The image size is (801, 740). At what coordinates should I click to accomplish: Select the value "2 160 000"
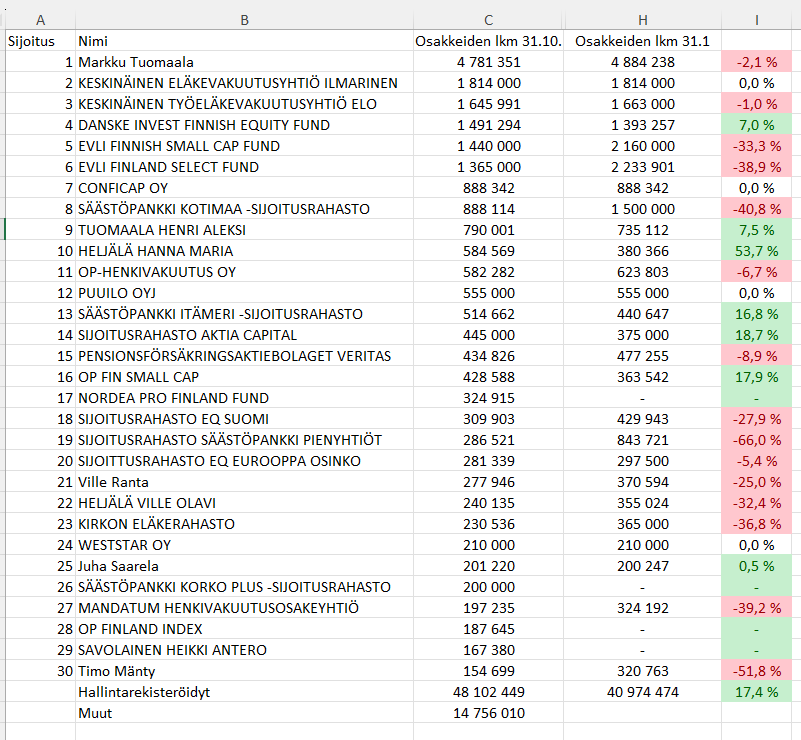(x=643, y=146)
